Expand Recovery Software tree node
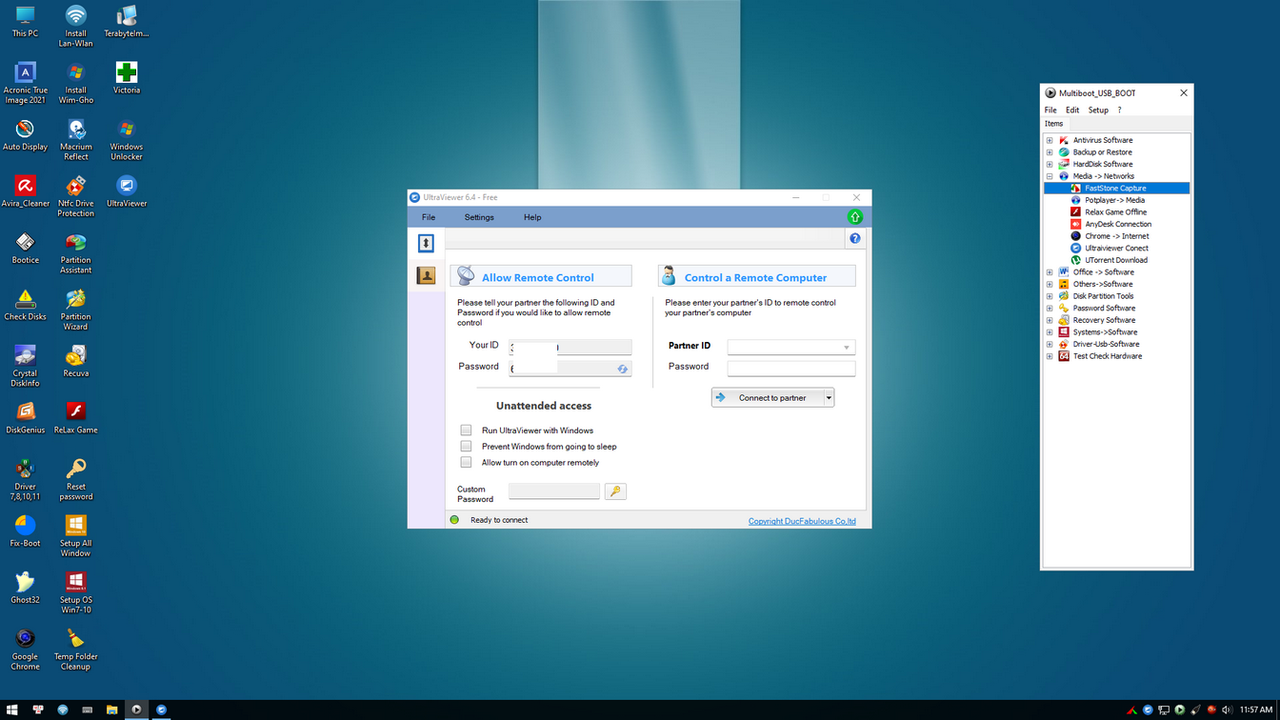The image size is (1280, 720). 1050,320
